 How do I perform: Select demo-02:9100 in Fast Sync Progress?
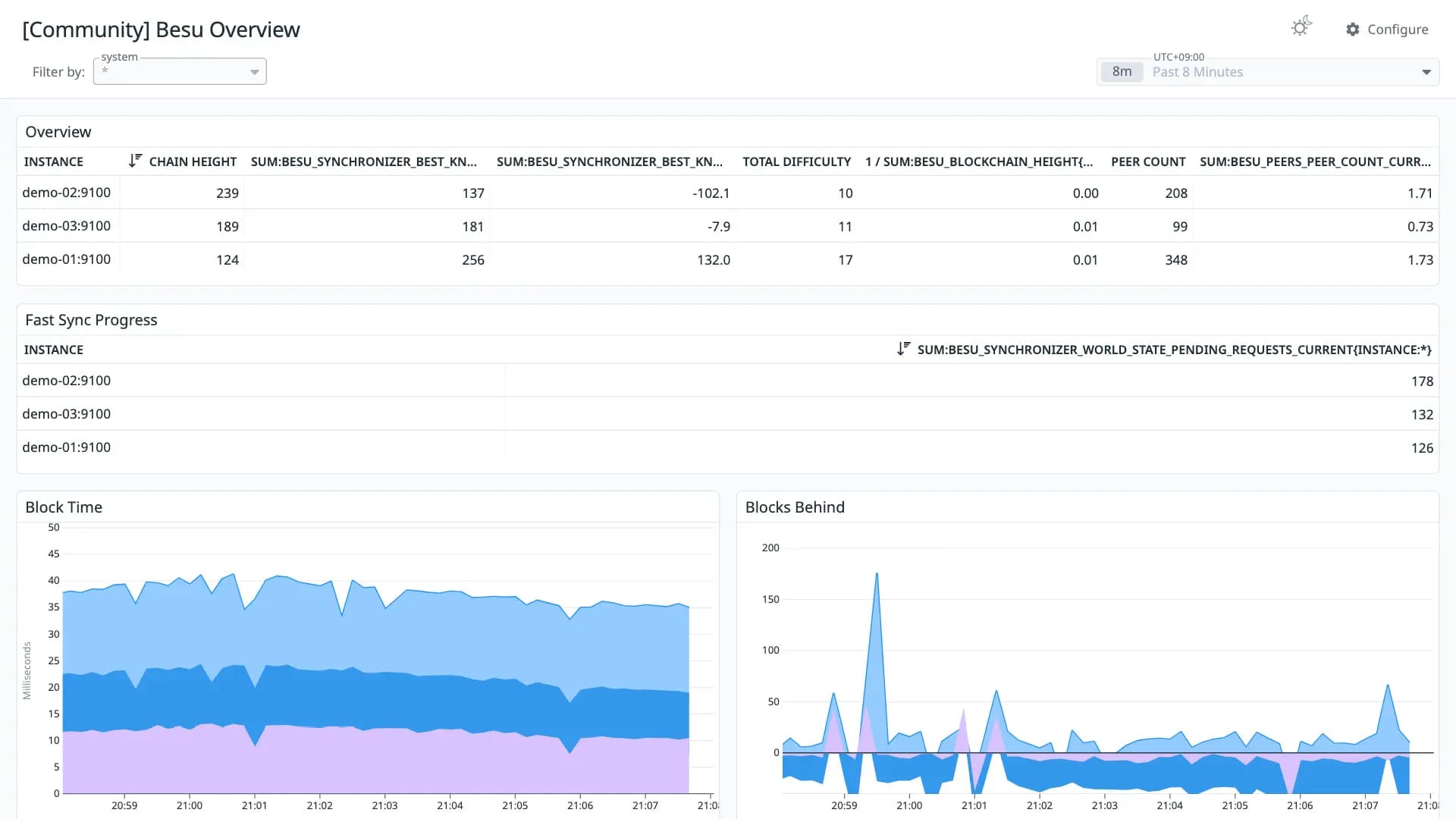click(67, 381)
